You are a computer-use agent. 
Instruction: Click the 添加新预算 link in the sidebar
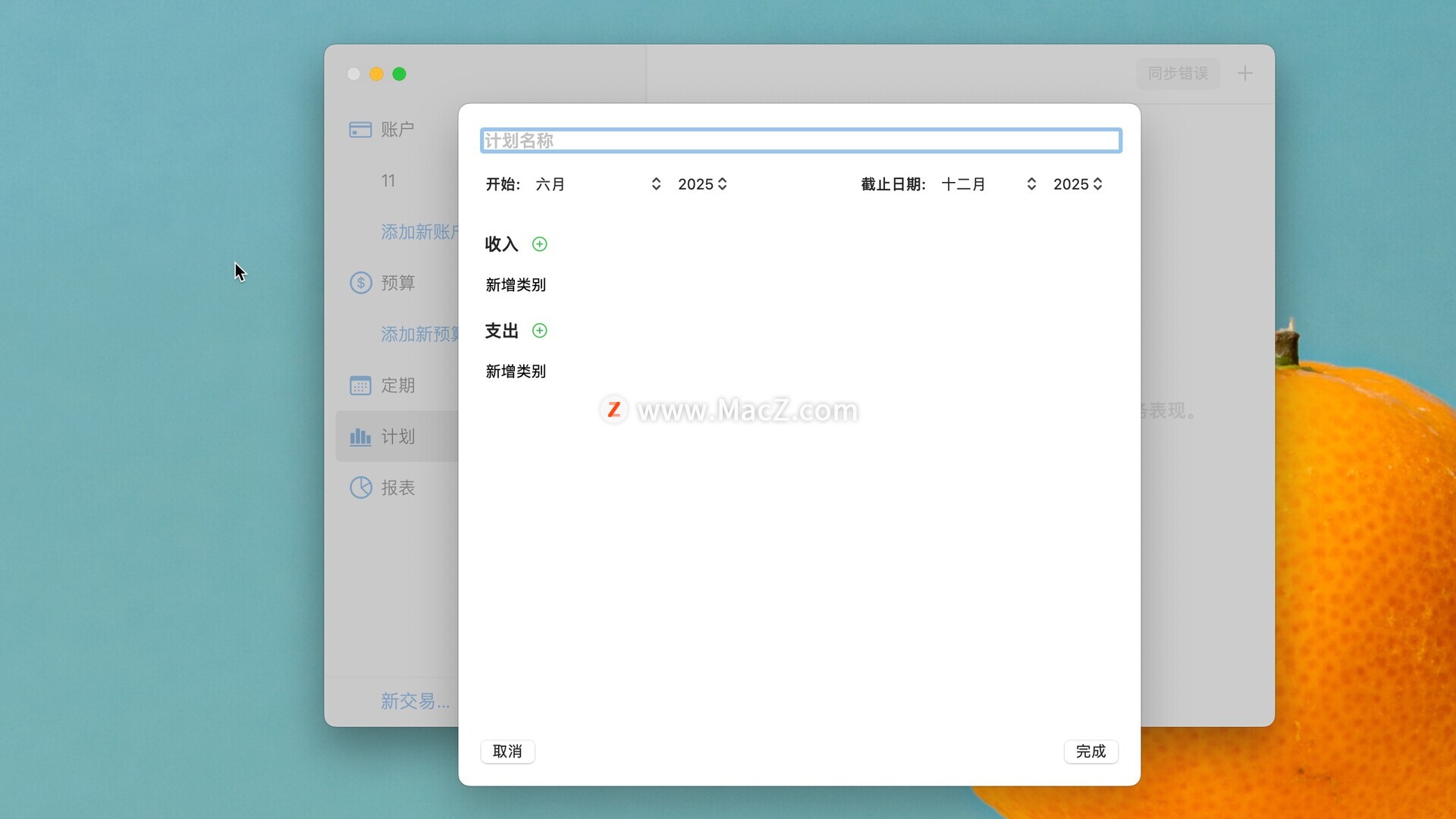[419, 334]
